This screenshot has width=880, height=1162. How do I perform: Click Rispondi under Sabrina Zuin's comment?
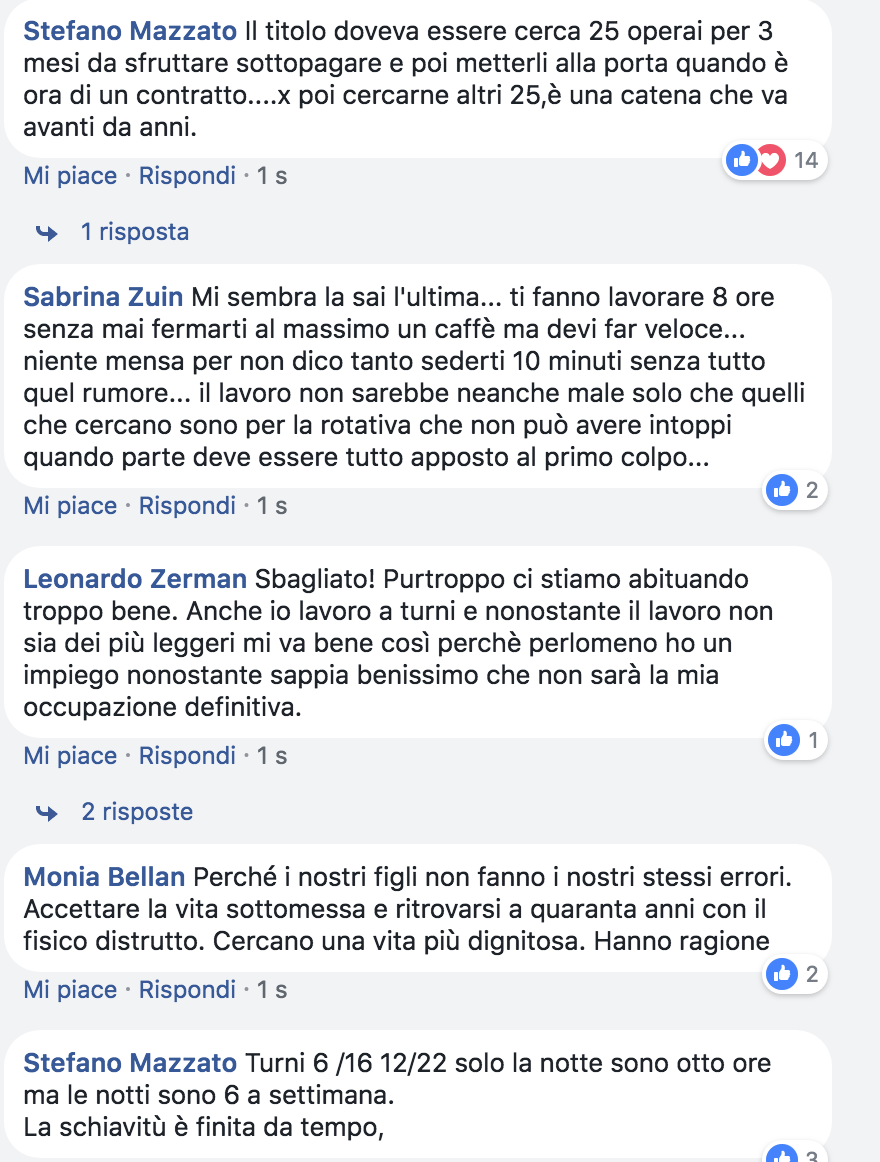(187, 506)
